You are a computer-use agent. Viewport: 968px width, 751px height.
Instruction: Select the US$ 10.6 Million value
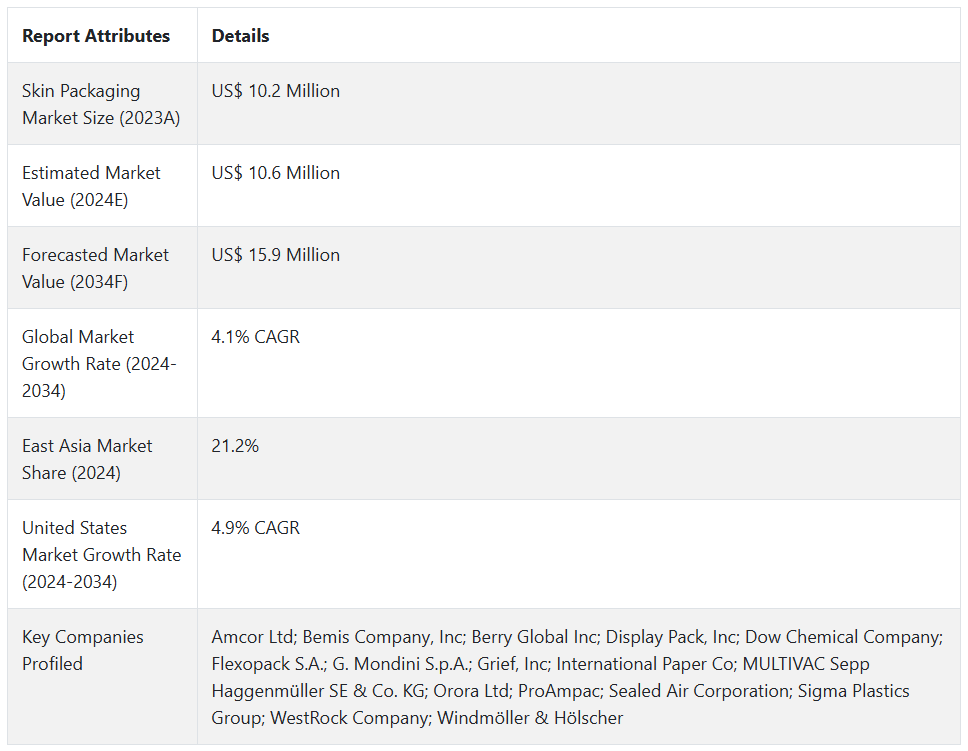click(275, 173)
